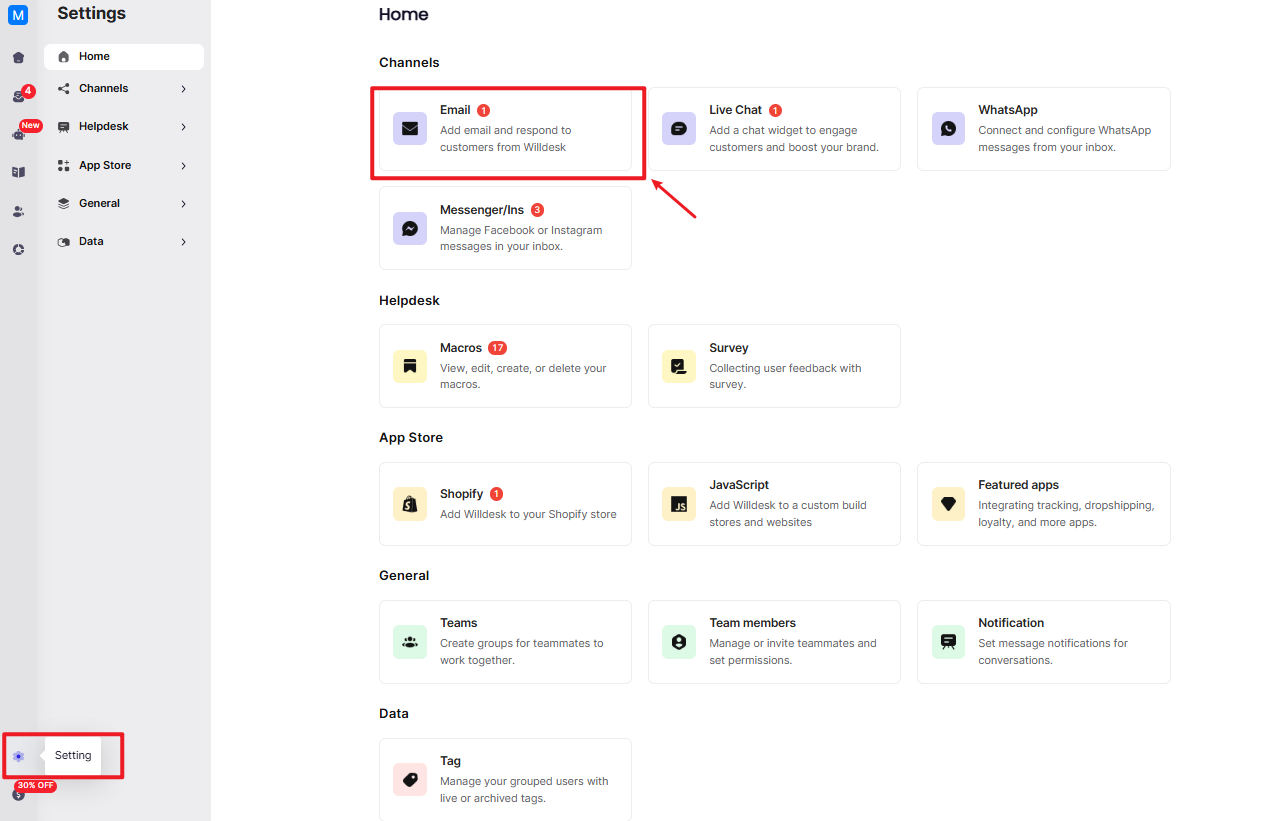Click the bookmark icon on the Macros card
Screen dimensions: 1277x821
tap(410, 366)
